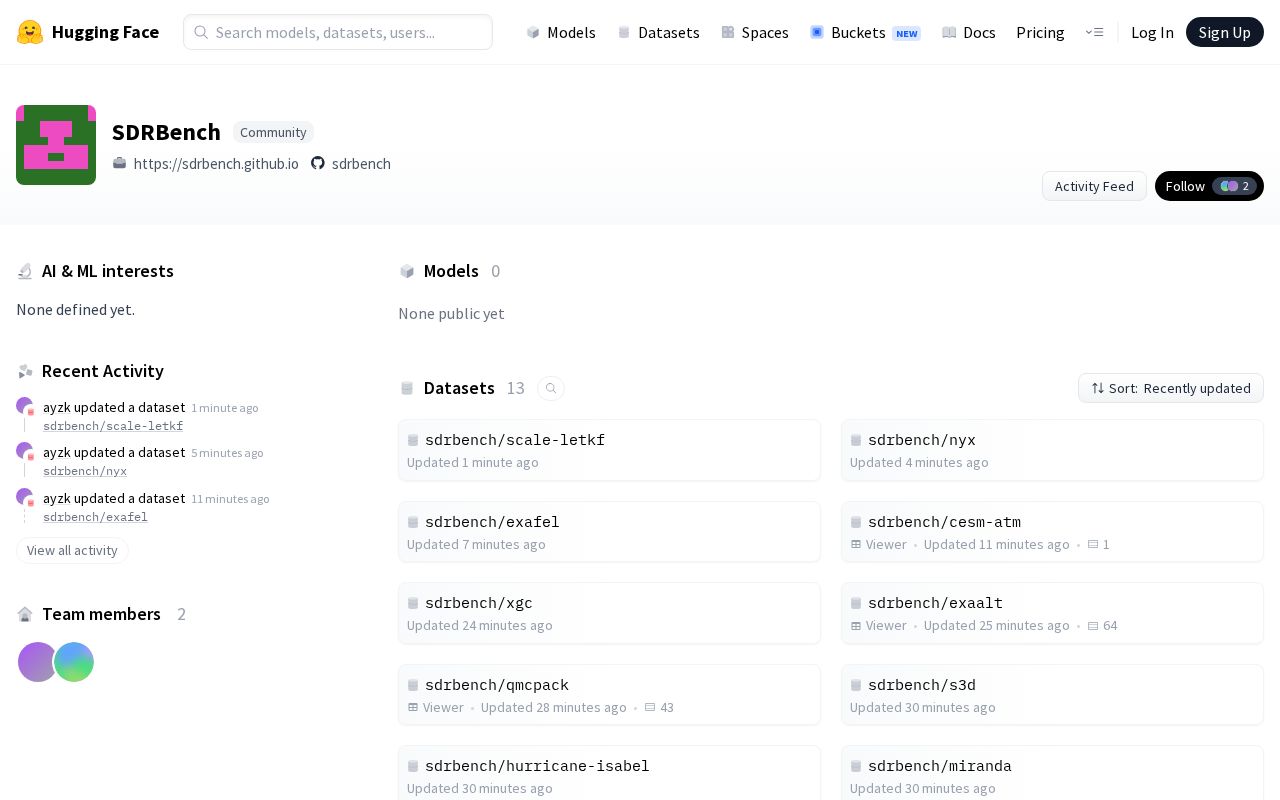Click the Sign Up button

[1225, 32]
